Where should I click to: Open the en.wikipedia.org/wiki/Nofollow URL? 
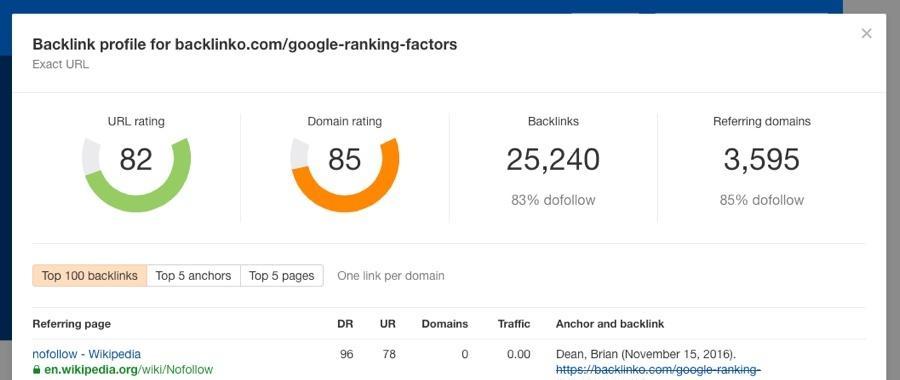coord(129,370)
